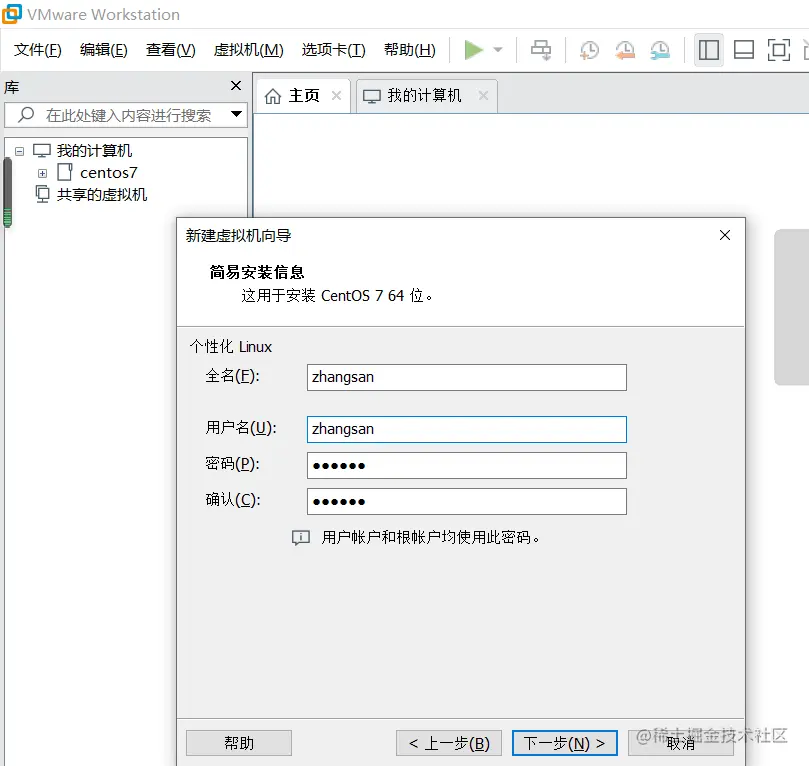Click the home icon on 主页 tab

click(272, 96)
